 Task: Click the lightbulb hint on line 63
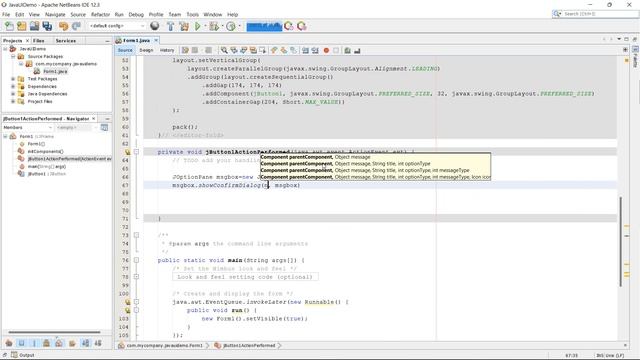[128, 152]
